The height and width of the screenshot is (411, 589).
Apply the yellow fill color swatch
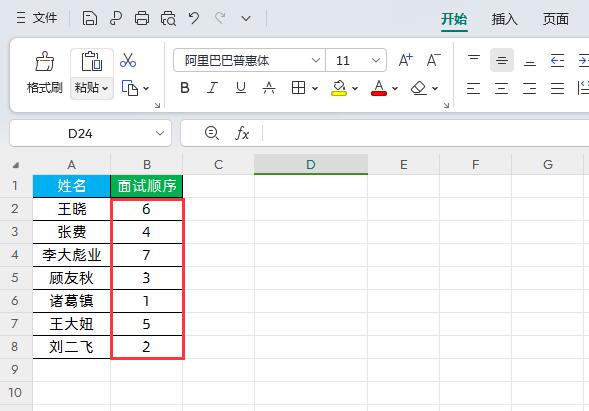pos(338,88)
